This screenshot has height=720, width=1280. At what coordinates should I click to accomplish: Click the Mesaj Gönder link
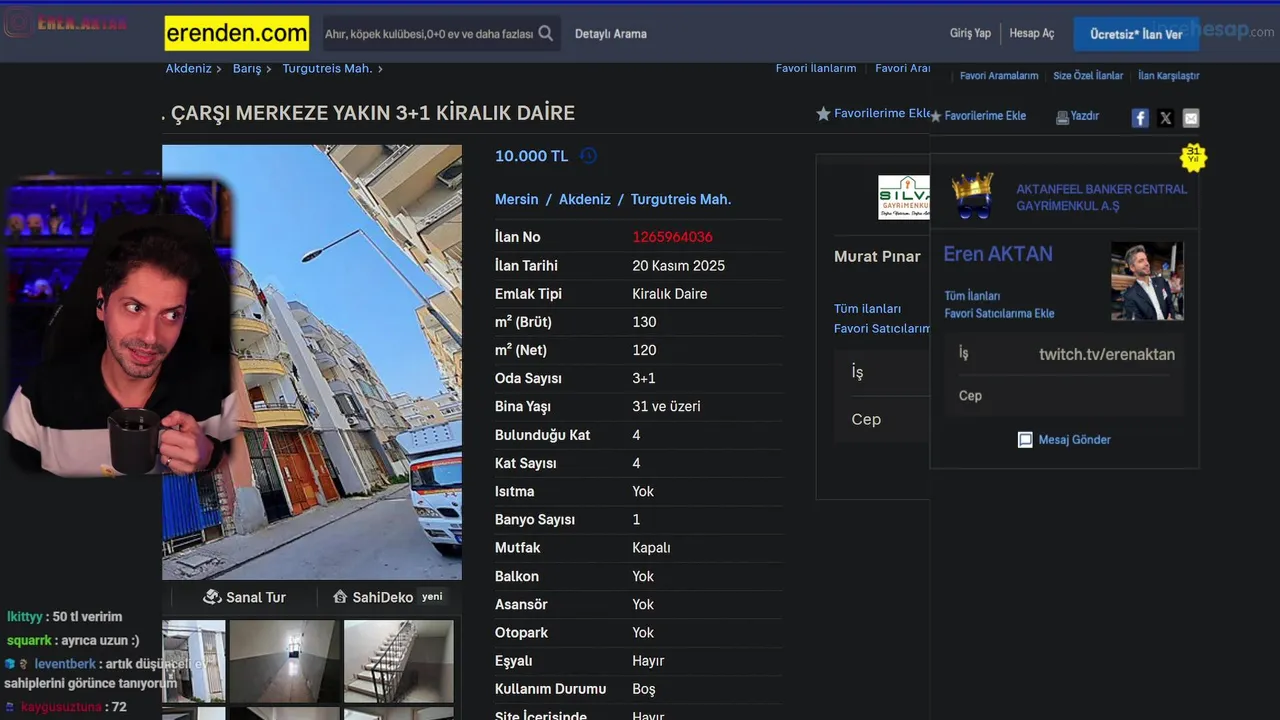click(1074, 440)
